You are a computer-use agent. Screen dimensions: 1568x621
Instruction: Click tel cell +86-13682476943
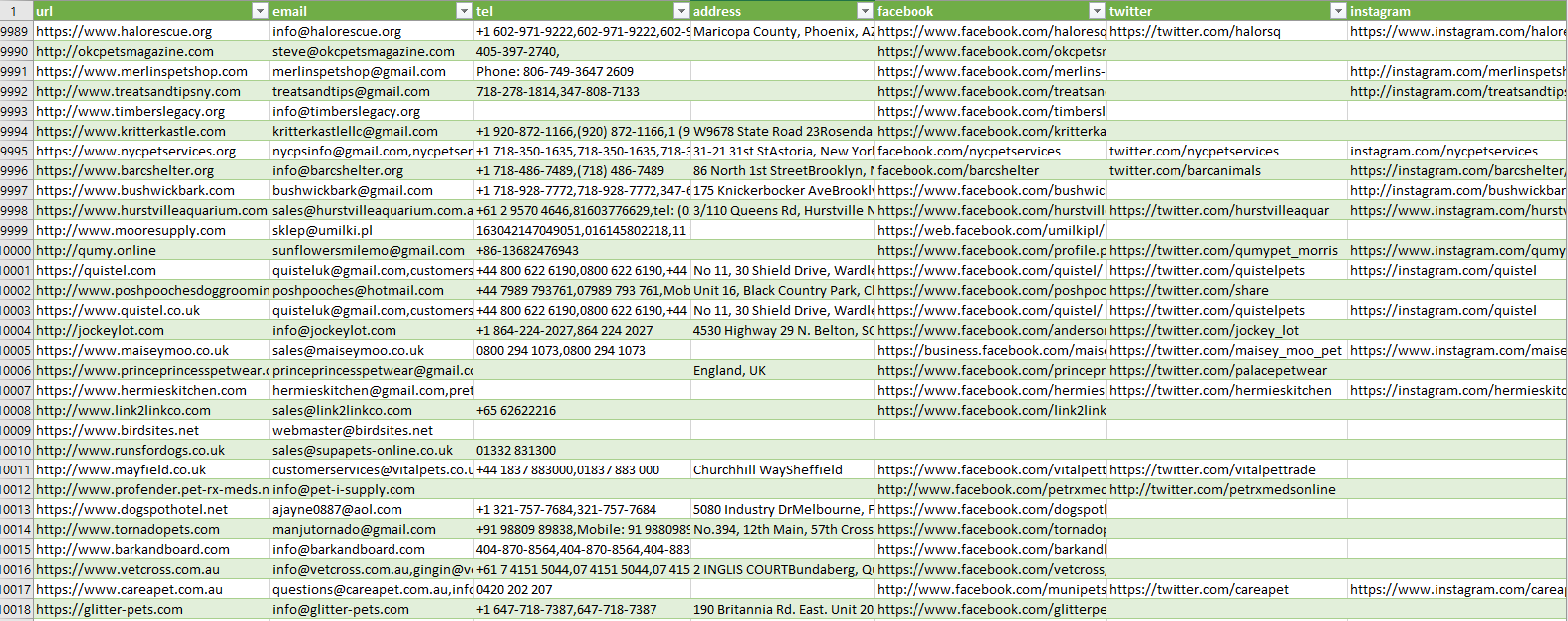[x=582, y=250]
